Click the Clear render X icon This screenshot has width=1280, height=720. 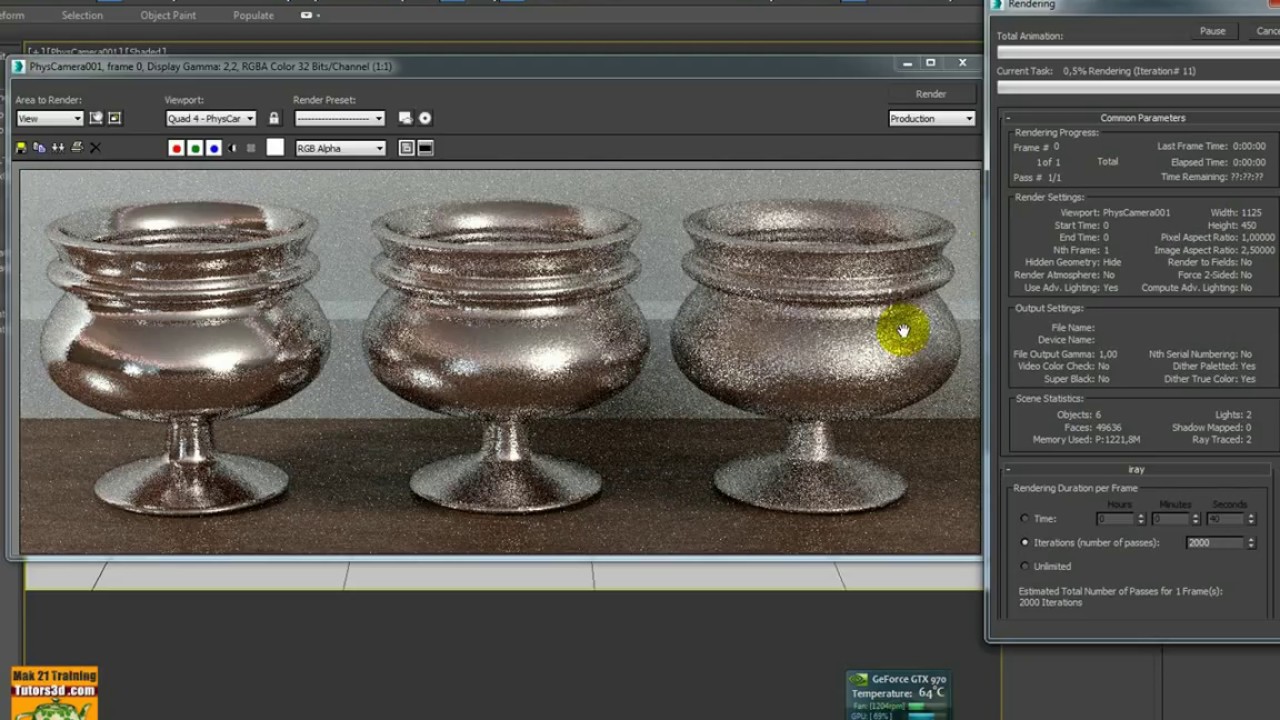click(x=96, y=148)
